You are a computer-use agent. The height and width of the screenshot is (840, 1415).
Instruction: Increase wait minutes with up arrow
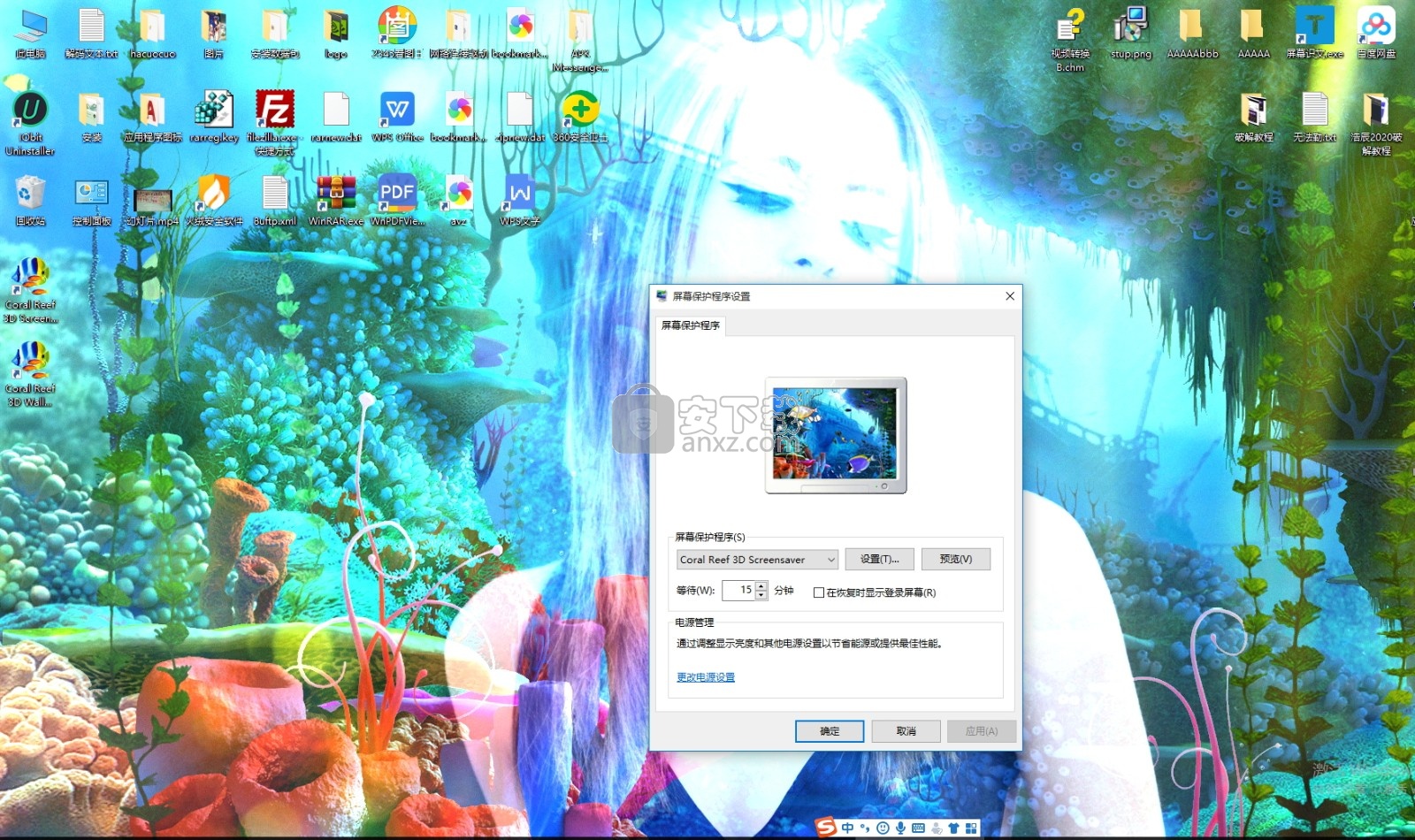(761, 585)
